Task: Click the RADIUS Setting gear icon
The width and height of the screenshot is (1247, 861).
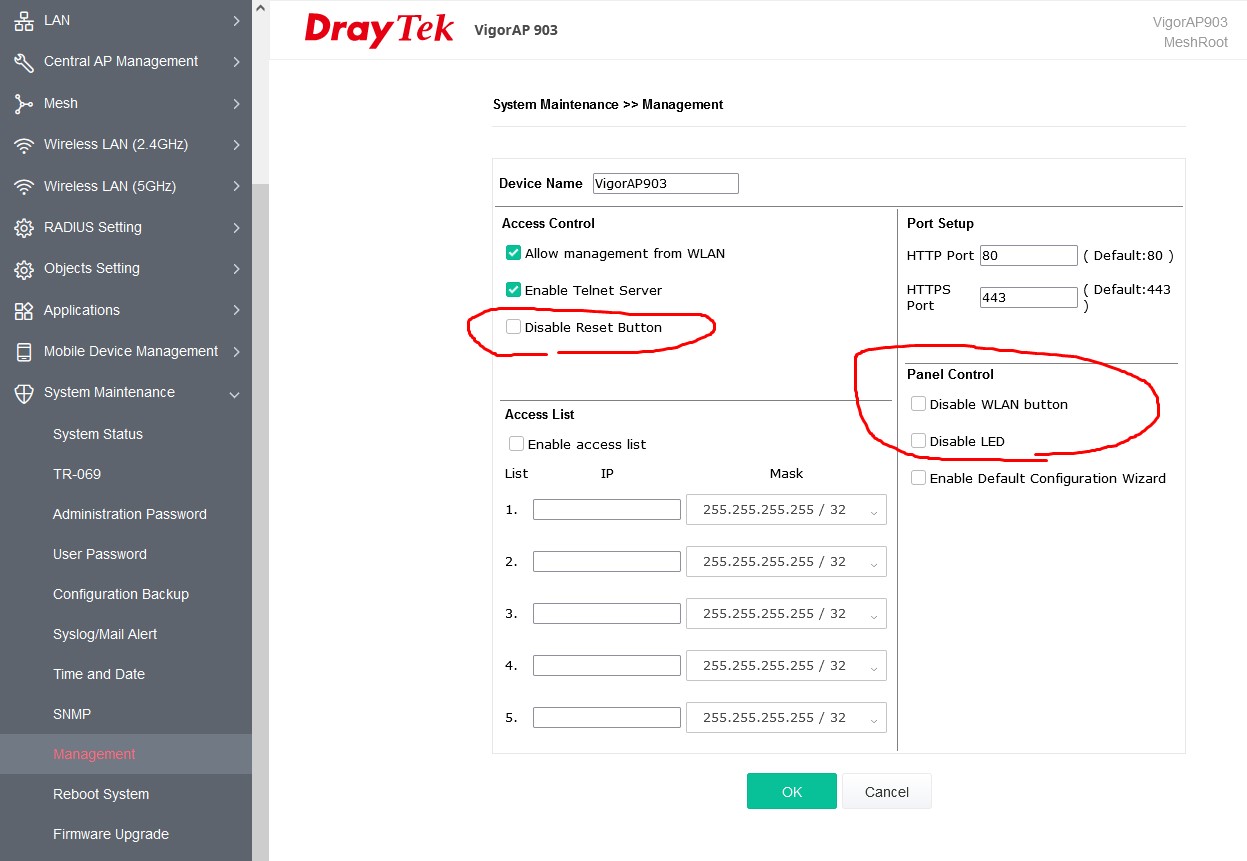Action: pos(24,228)
